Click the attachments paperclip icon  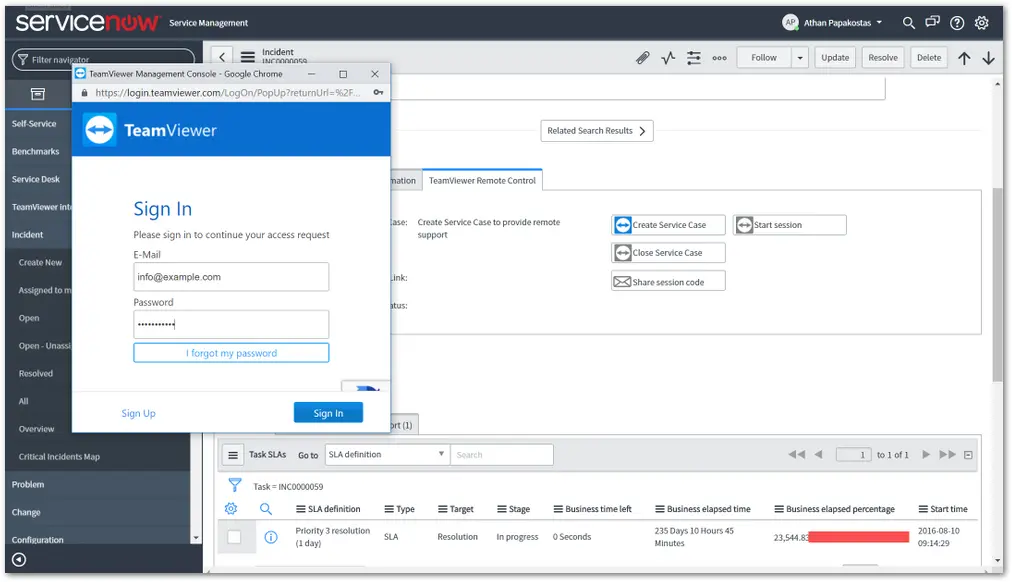pos(642,58)
